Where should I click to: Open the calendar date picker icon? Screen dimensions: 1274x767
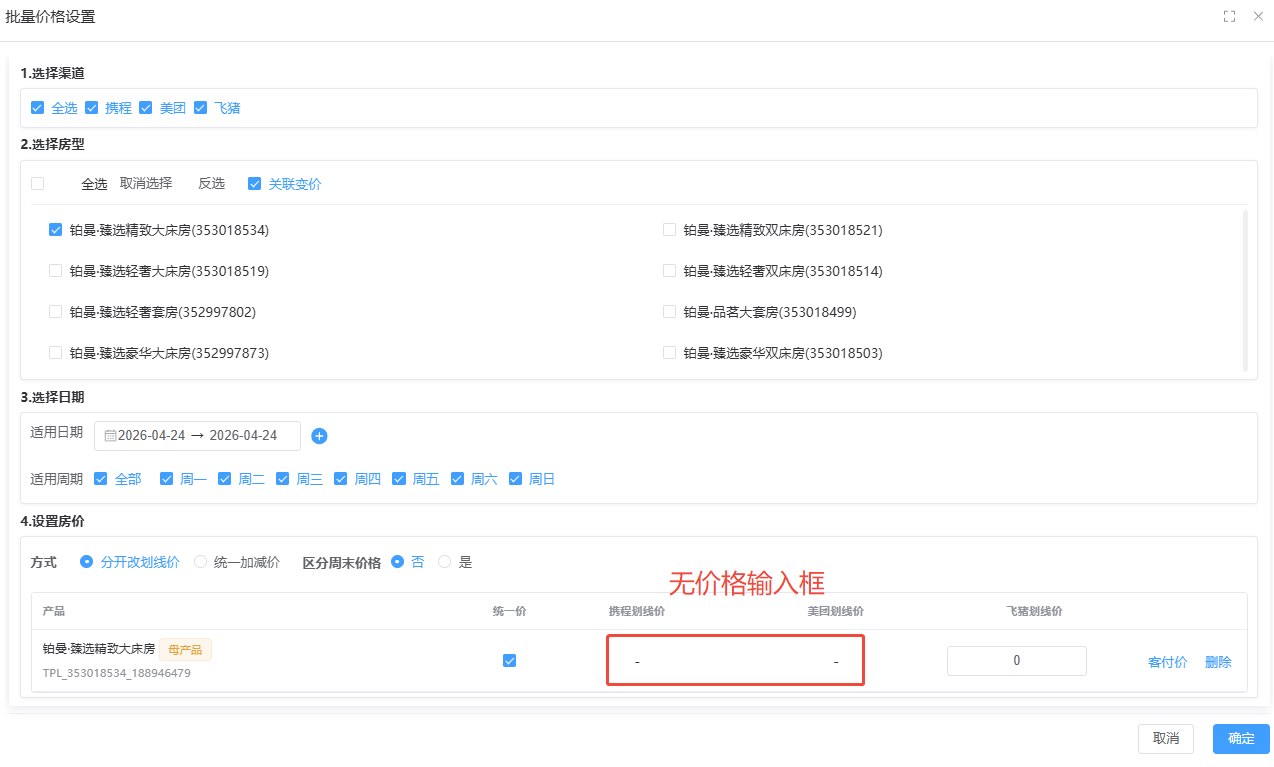click(x=113, y=435)
